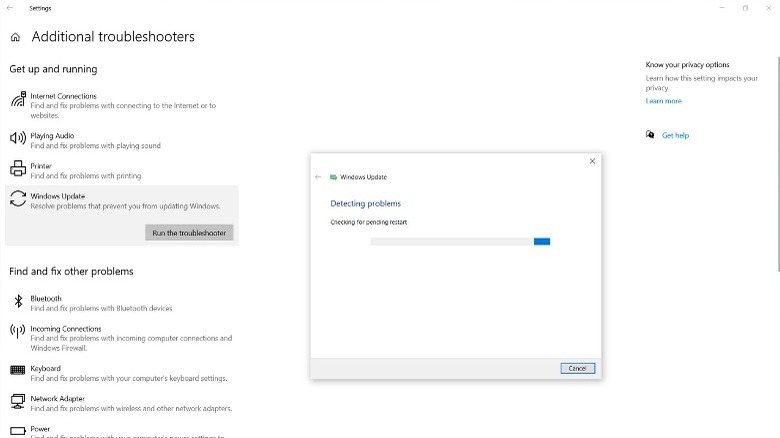Select the Power troubleshooter entry
Viewport: 780px width, 438px height.
pyautogui.click(x=40, y=429)
